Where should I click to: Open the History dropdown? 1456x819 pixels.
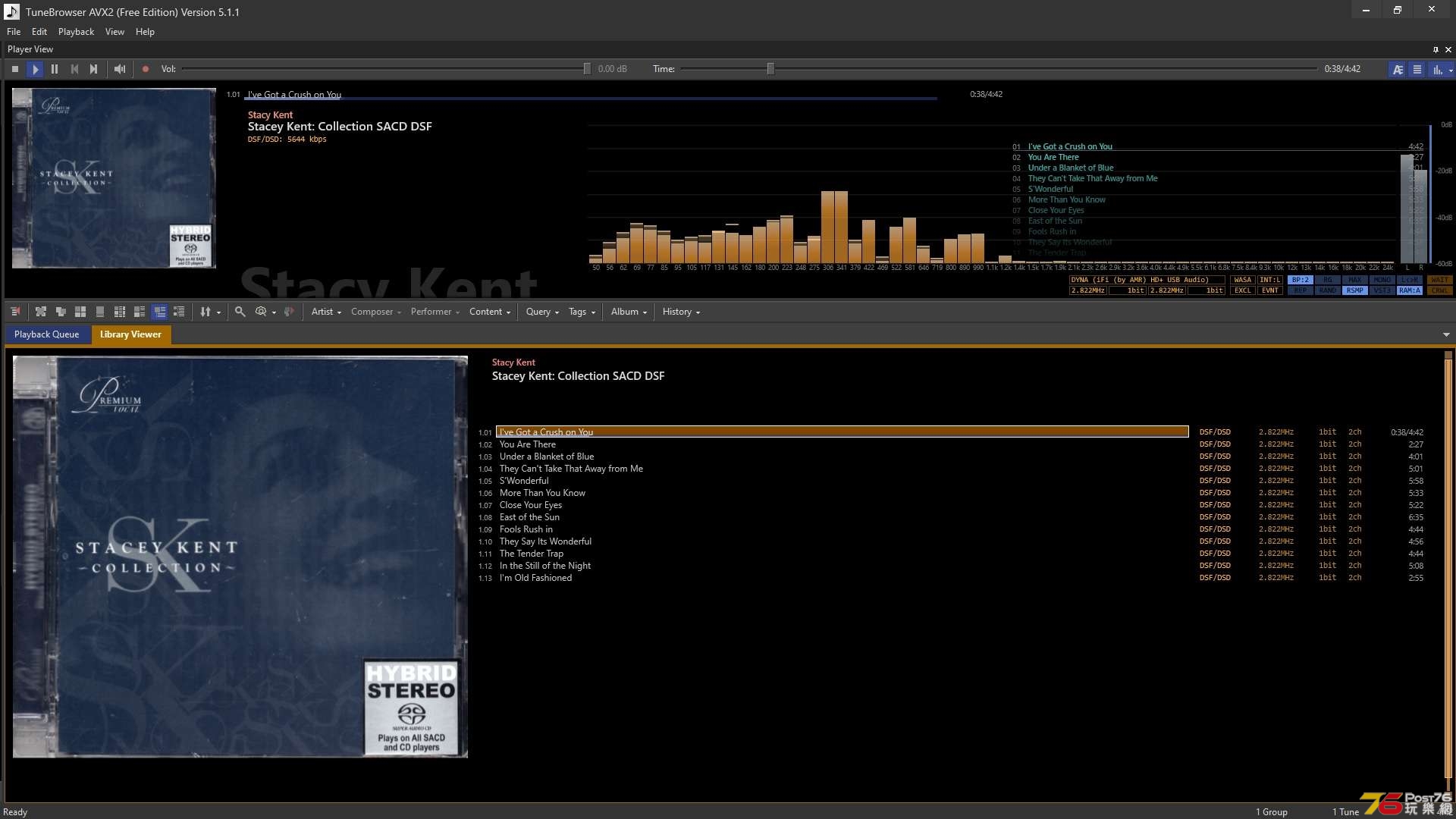pyautogui.click(x=681, y=312)
